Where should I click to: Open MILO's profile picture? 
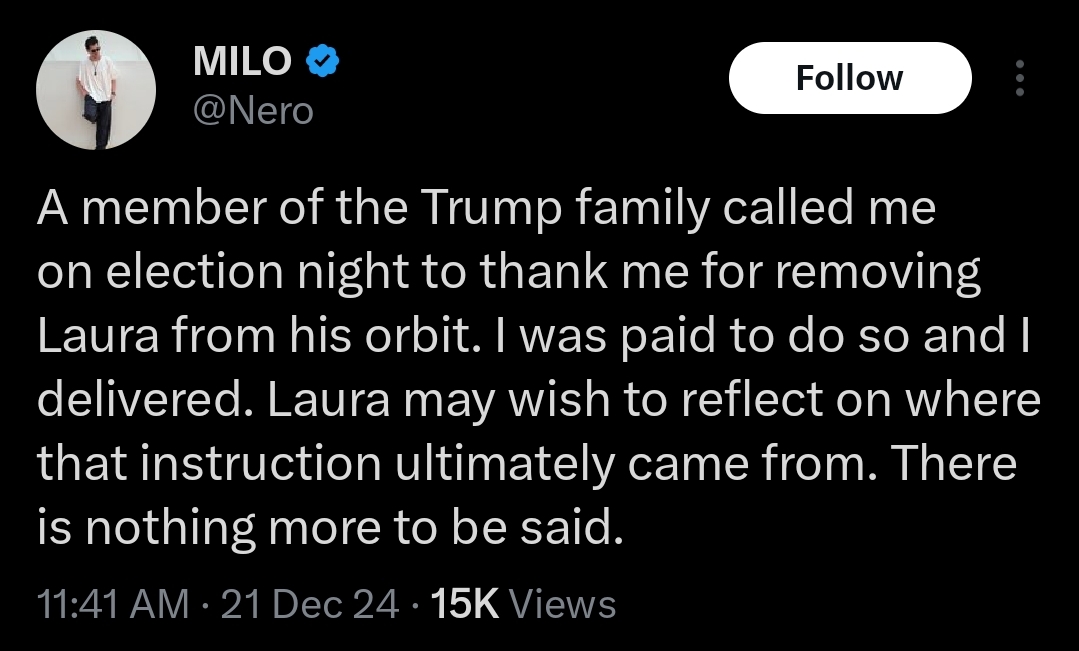click(96, 91)
